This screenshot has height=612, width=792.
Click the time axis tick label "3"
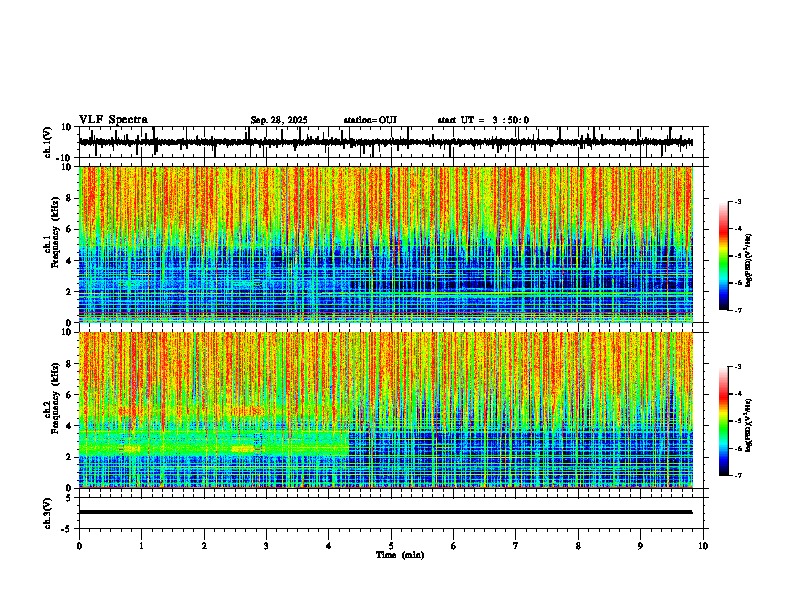[266, 546]
